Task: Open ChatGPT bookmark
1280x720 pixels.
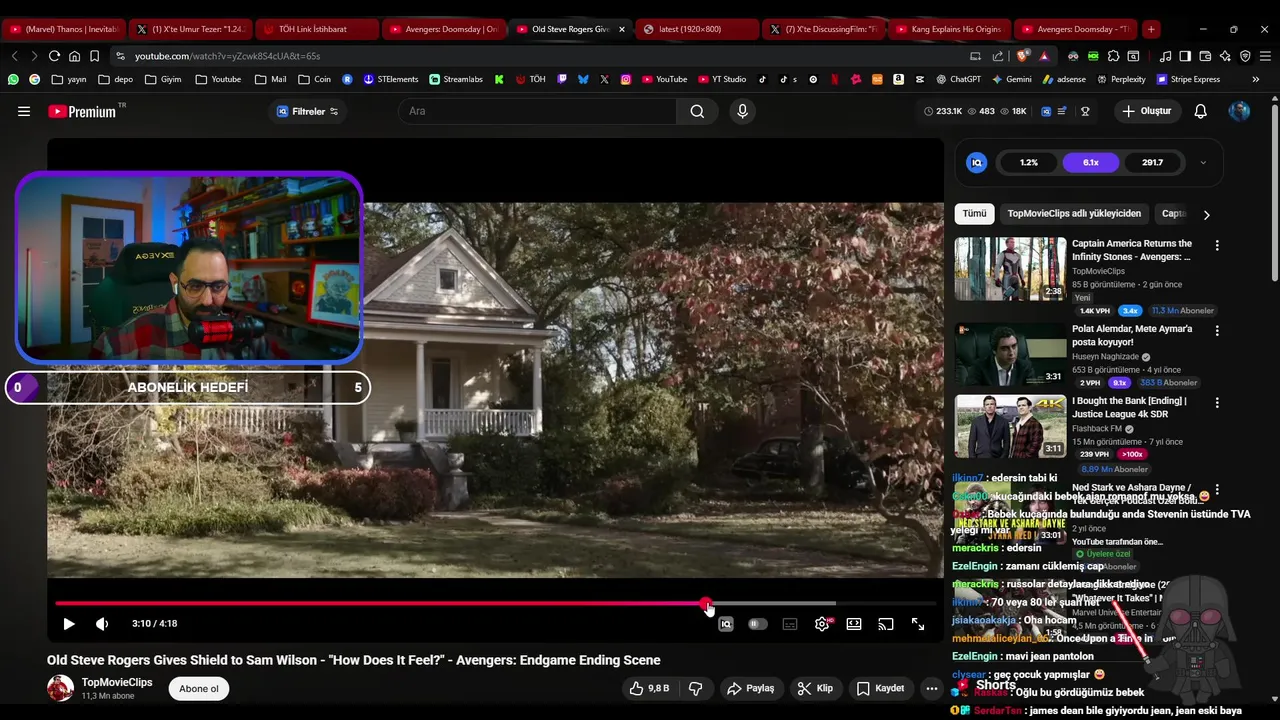Action: (x=958, y=79)
